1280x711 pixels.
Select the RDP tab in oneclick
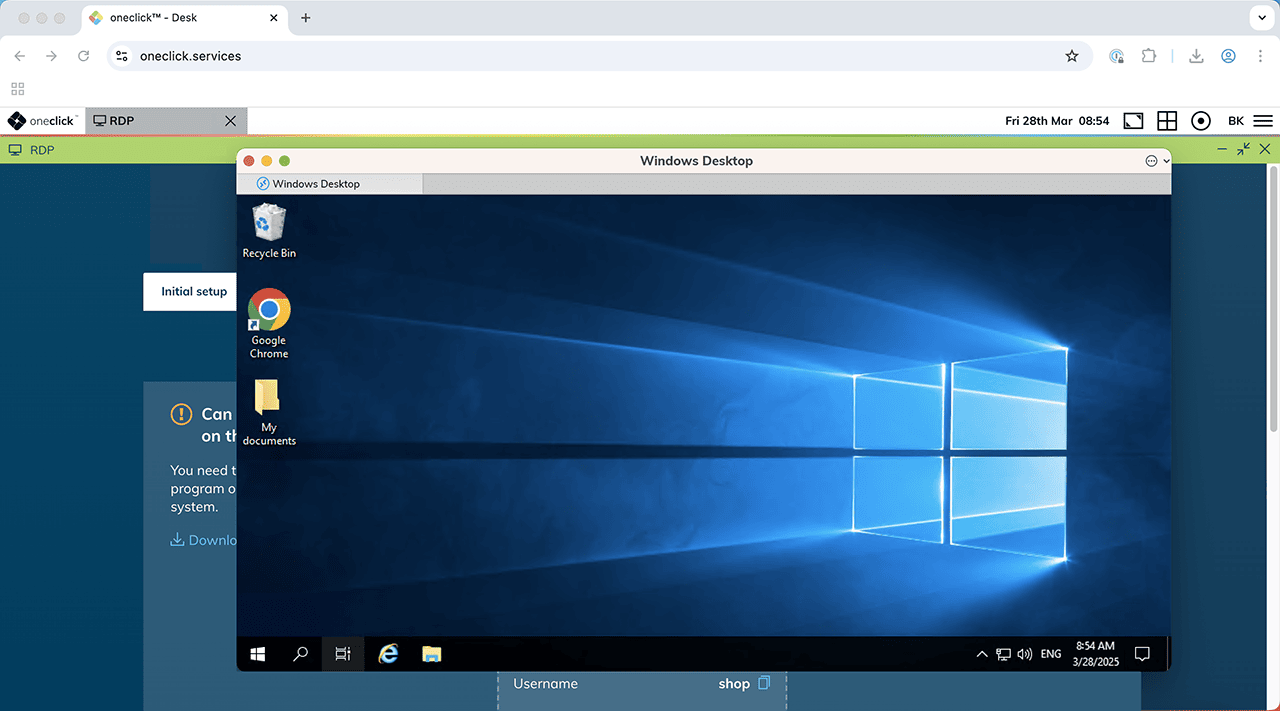point(150,121)
